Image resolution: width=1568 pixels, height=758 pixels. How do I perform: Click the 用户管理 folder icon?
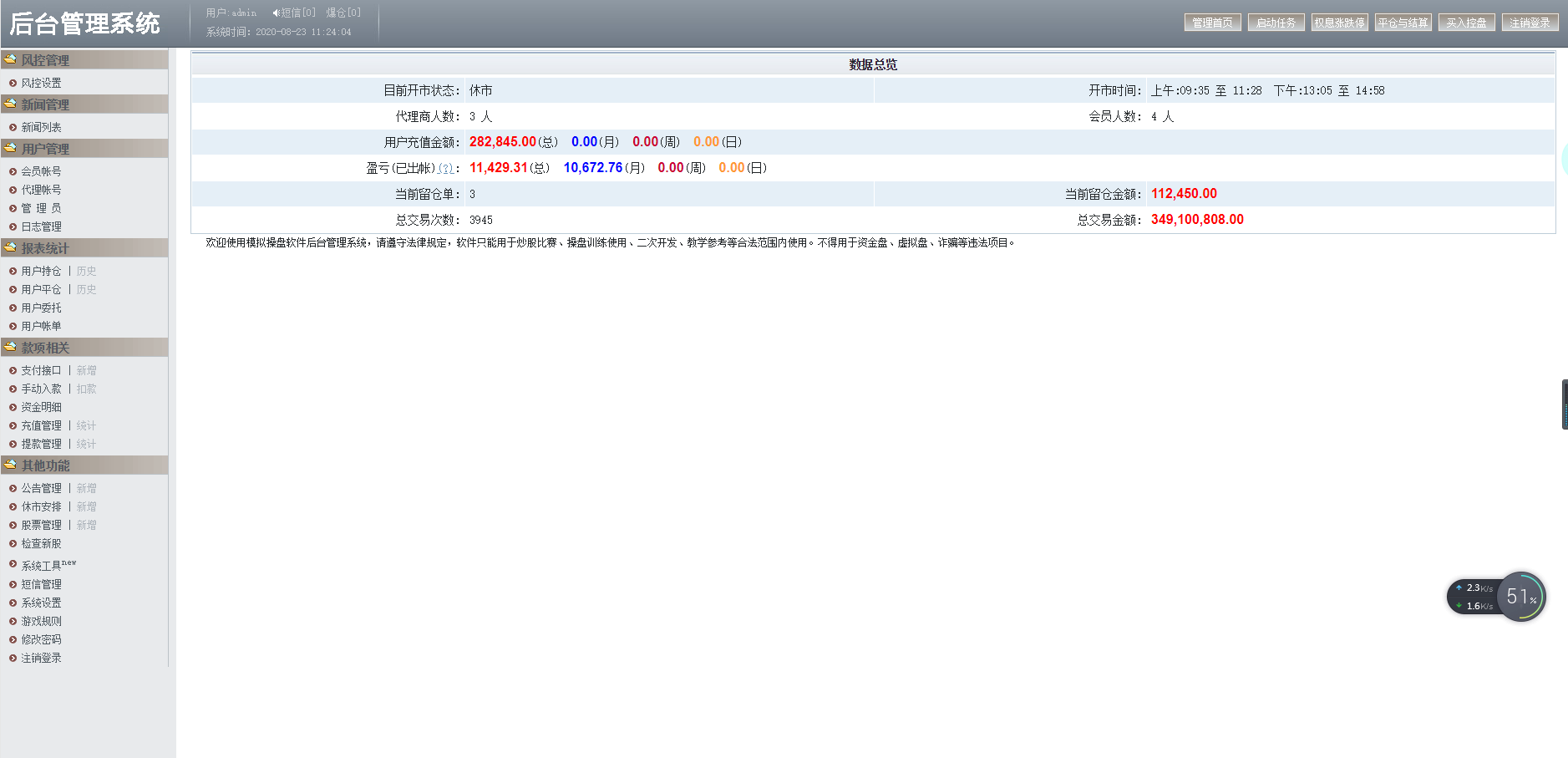(x=10, y=147)
